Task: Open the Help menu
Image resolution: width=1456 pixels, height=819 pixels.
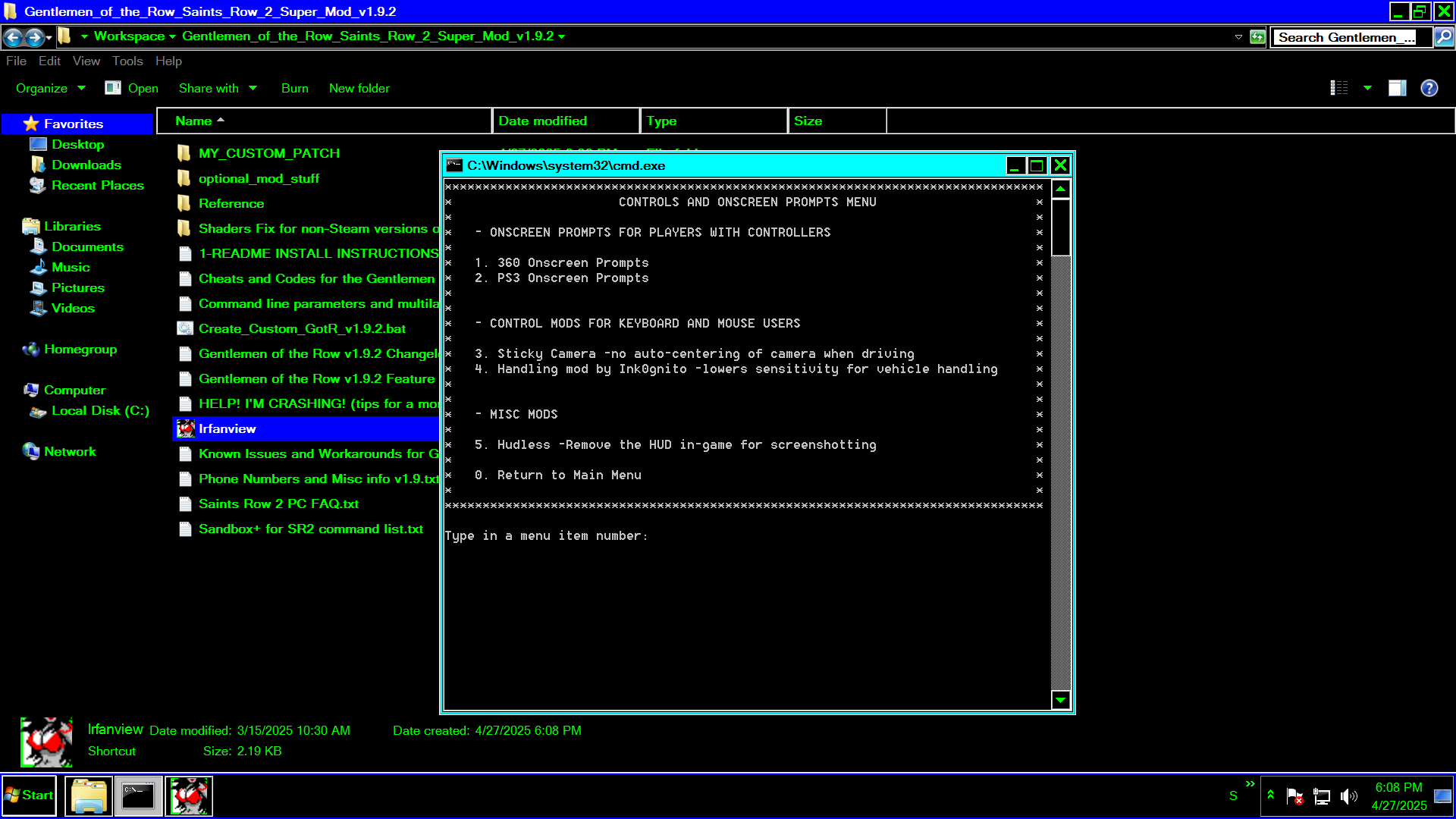Action: (x=168, y=61)
